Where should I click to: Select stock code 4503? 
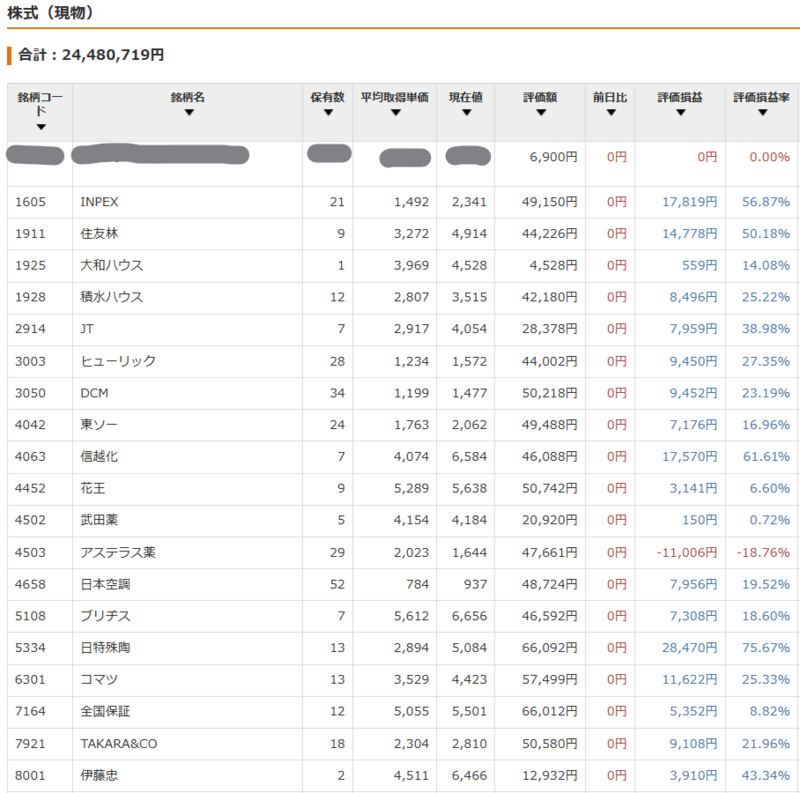[x=30, y=552]
